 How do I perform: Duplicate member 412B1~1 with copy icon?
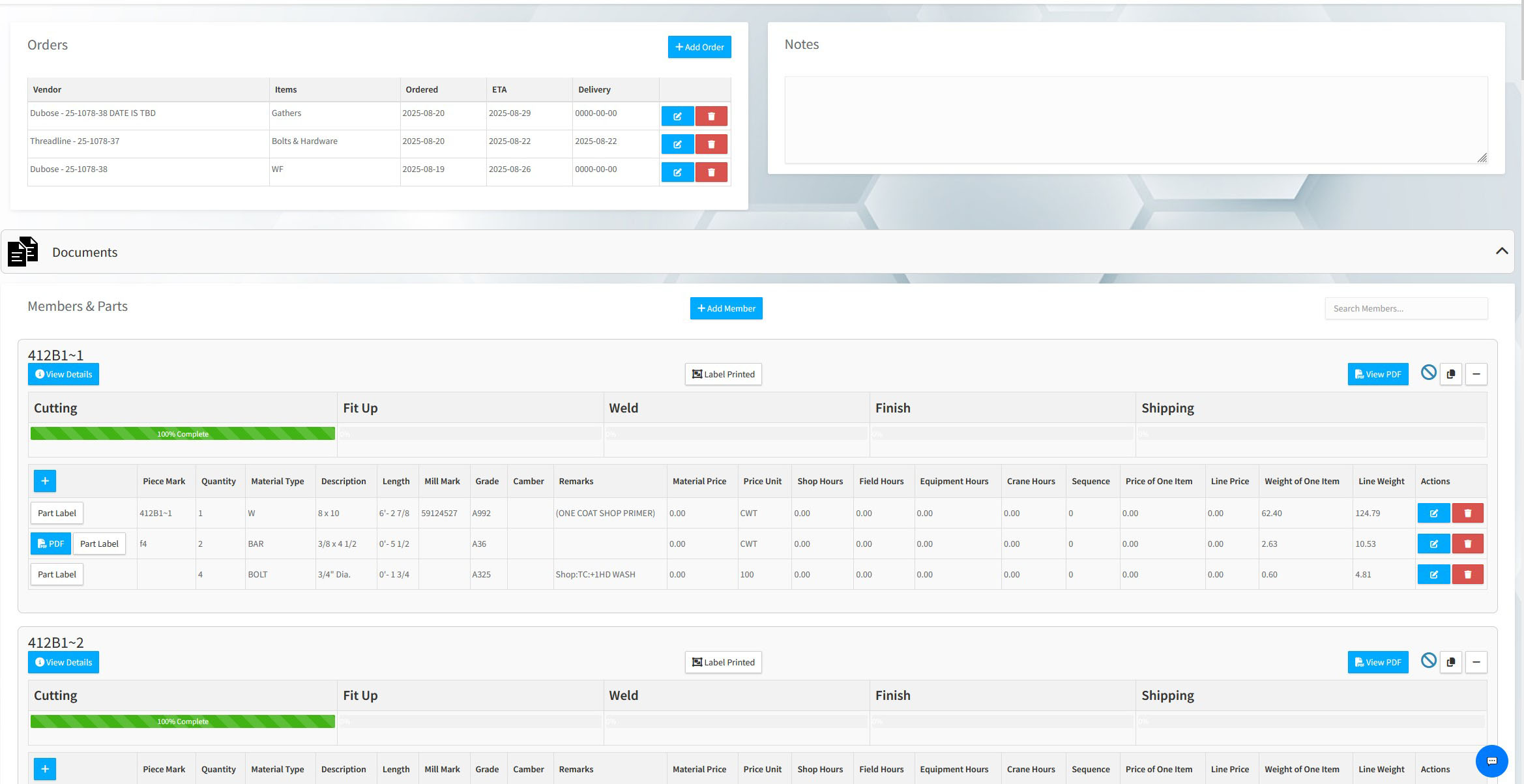point(1450,374)
